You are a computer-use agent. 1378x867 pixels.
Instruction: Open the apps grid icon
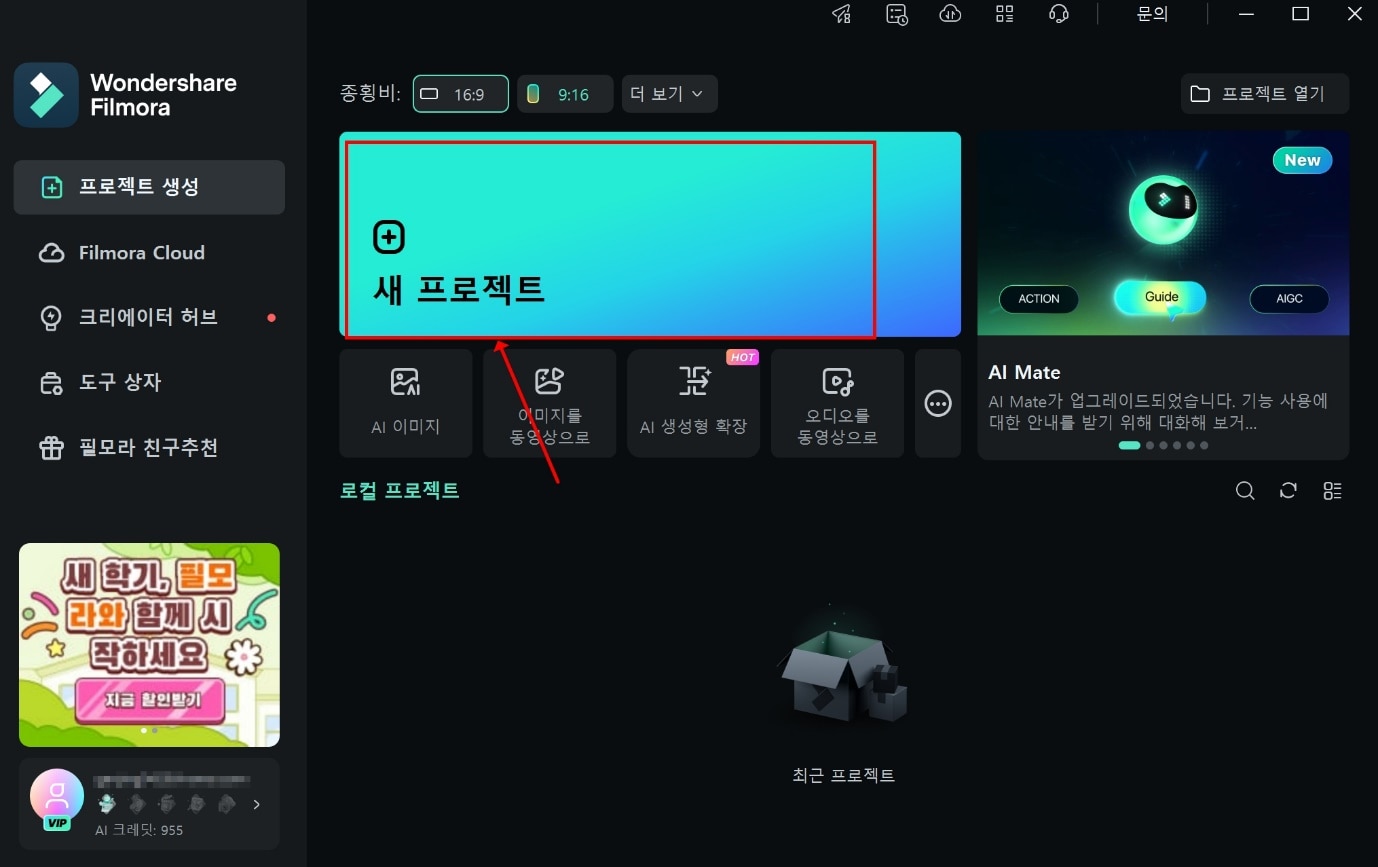tap(1004, 14)
